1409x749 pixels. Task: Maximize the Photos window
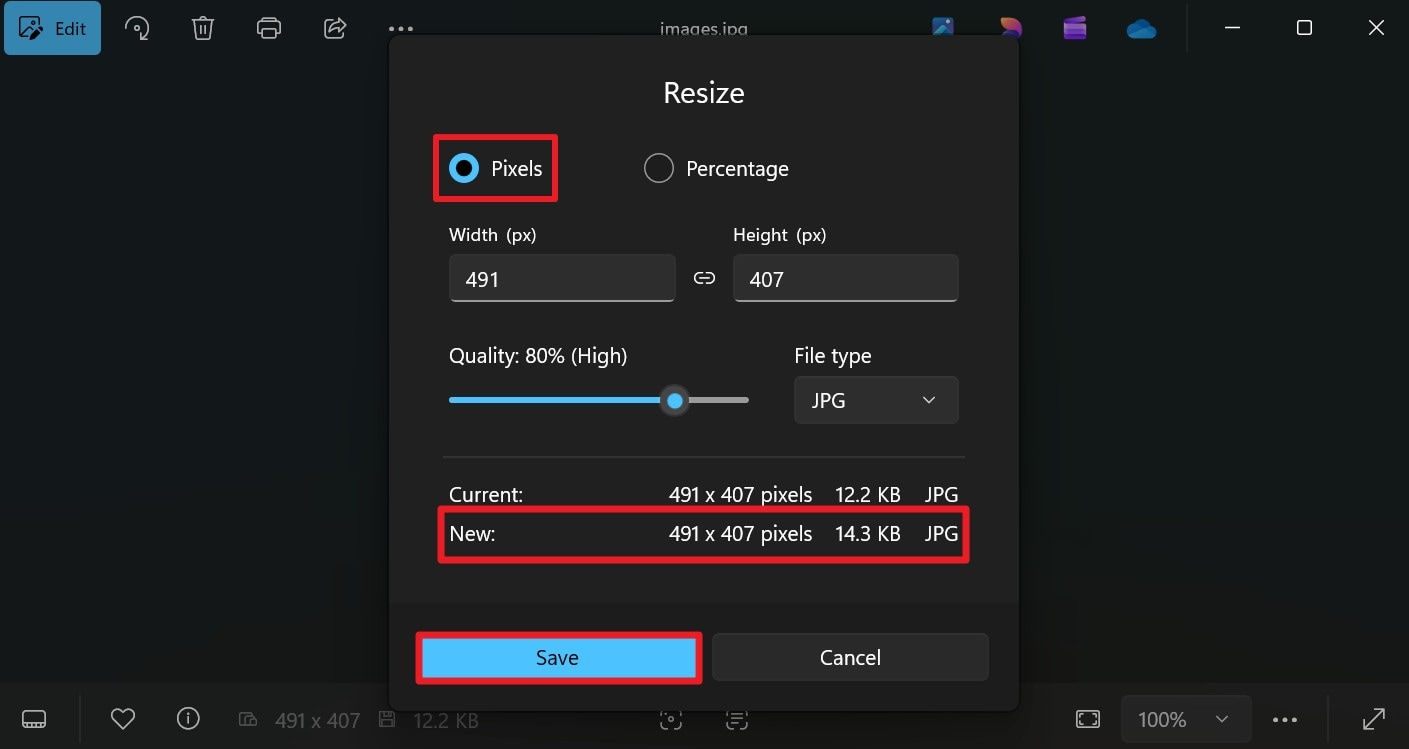pos(1304,28)
